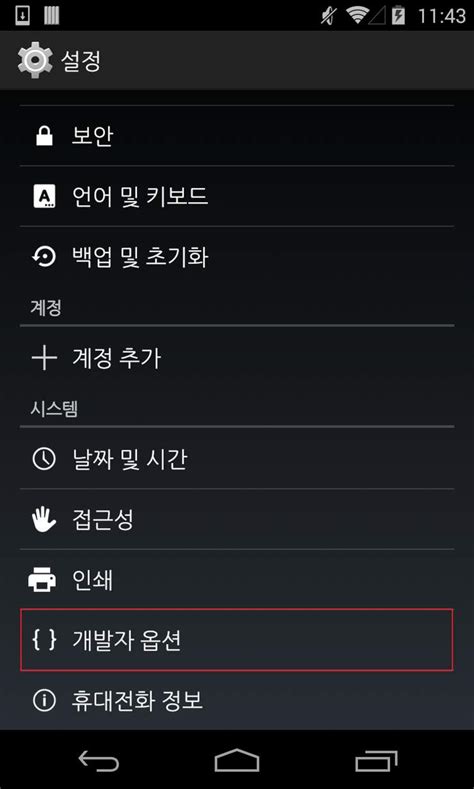Tap the hand icon for 접근성

44,519
